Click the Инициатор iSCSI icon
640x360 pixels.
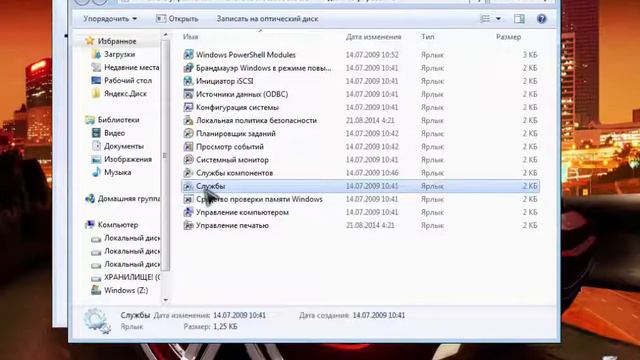(188, 81)
